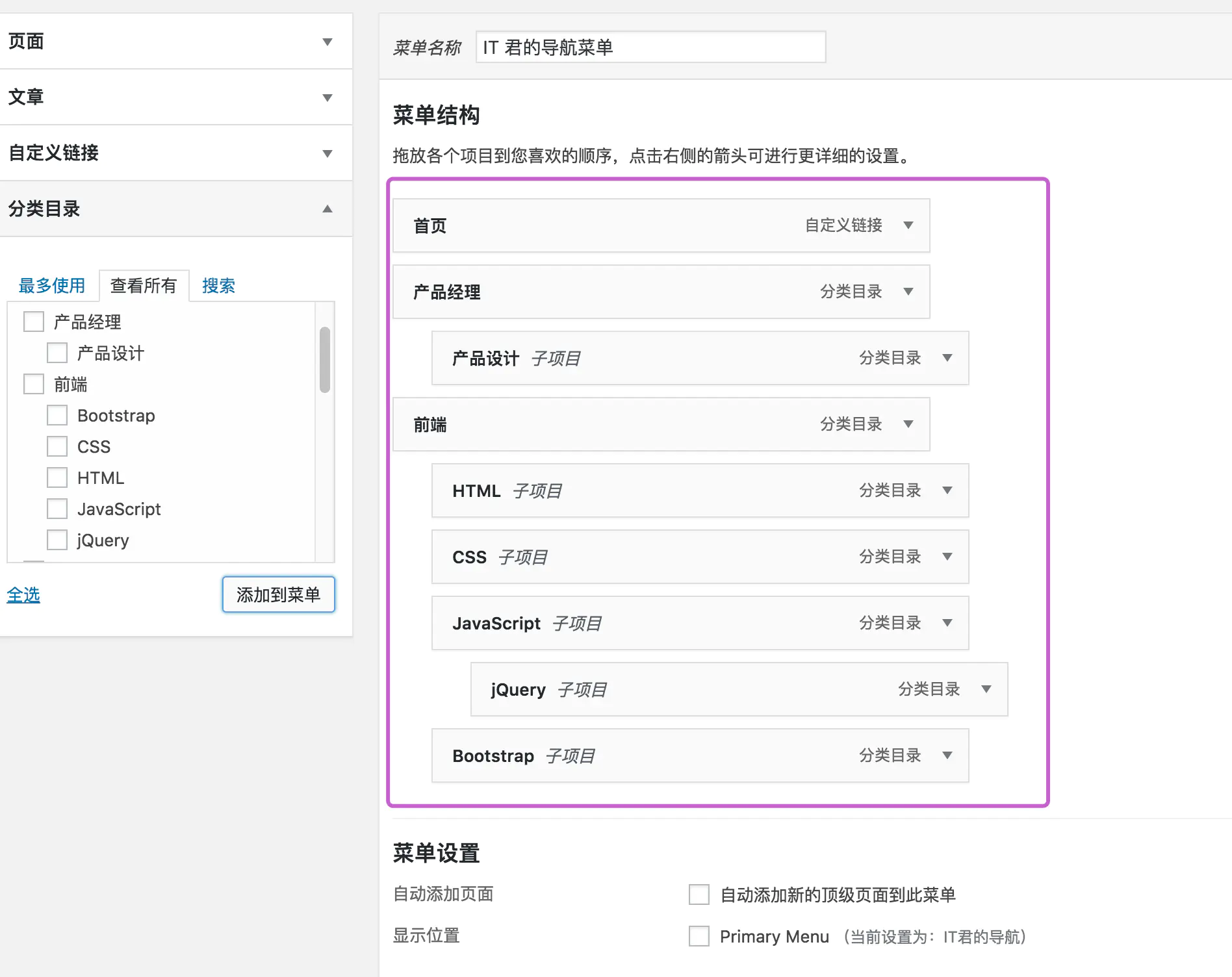Screen dimensions: 1232x977
Task: Open settings arrow for 首页 menu item
Action: click(908, 225)
